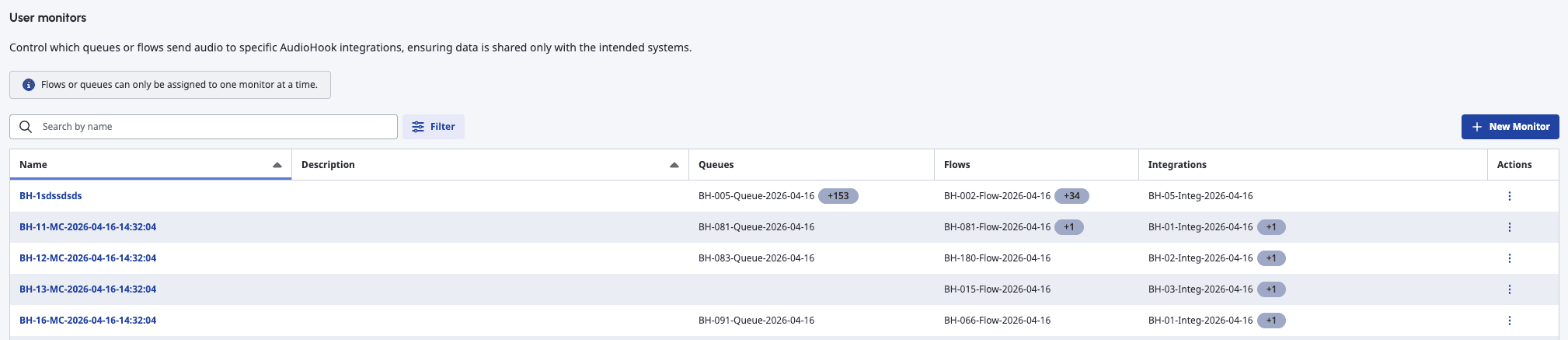
Task: Click the search magnifier icon
Action: [x=26, y=127]
